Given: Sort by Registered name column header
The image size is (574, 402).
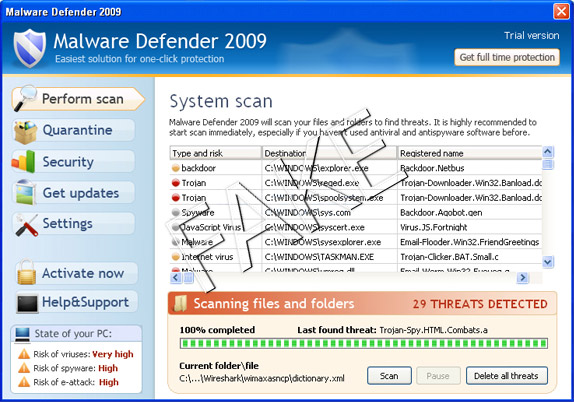Looking at the screenshot, I should [x=470, y=153].
